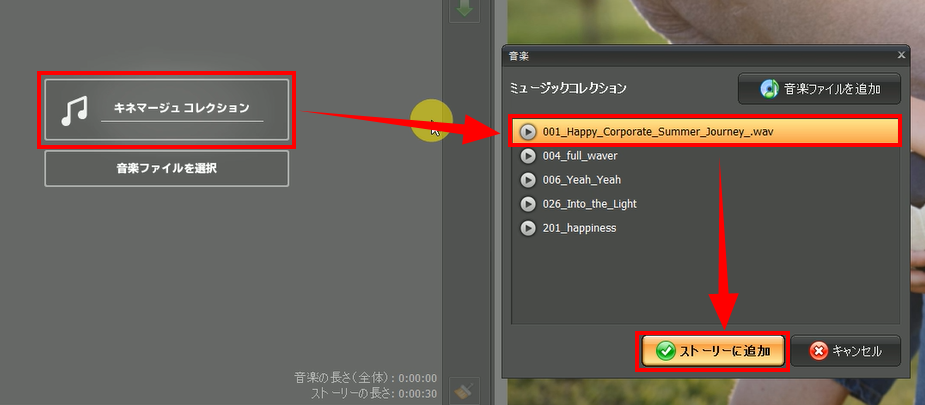Viewport: 925px width, 405px height.
Task: Select the 001_Happy_Corporate_Summer_Journey_.wav track name
Action: point(657,132)
